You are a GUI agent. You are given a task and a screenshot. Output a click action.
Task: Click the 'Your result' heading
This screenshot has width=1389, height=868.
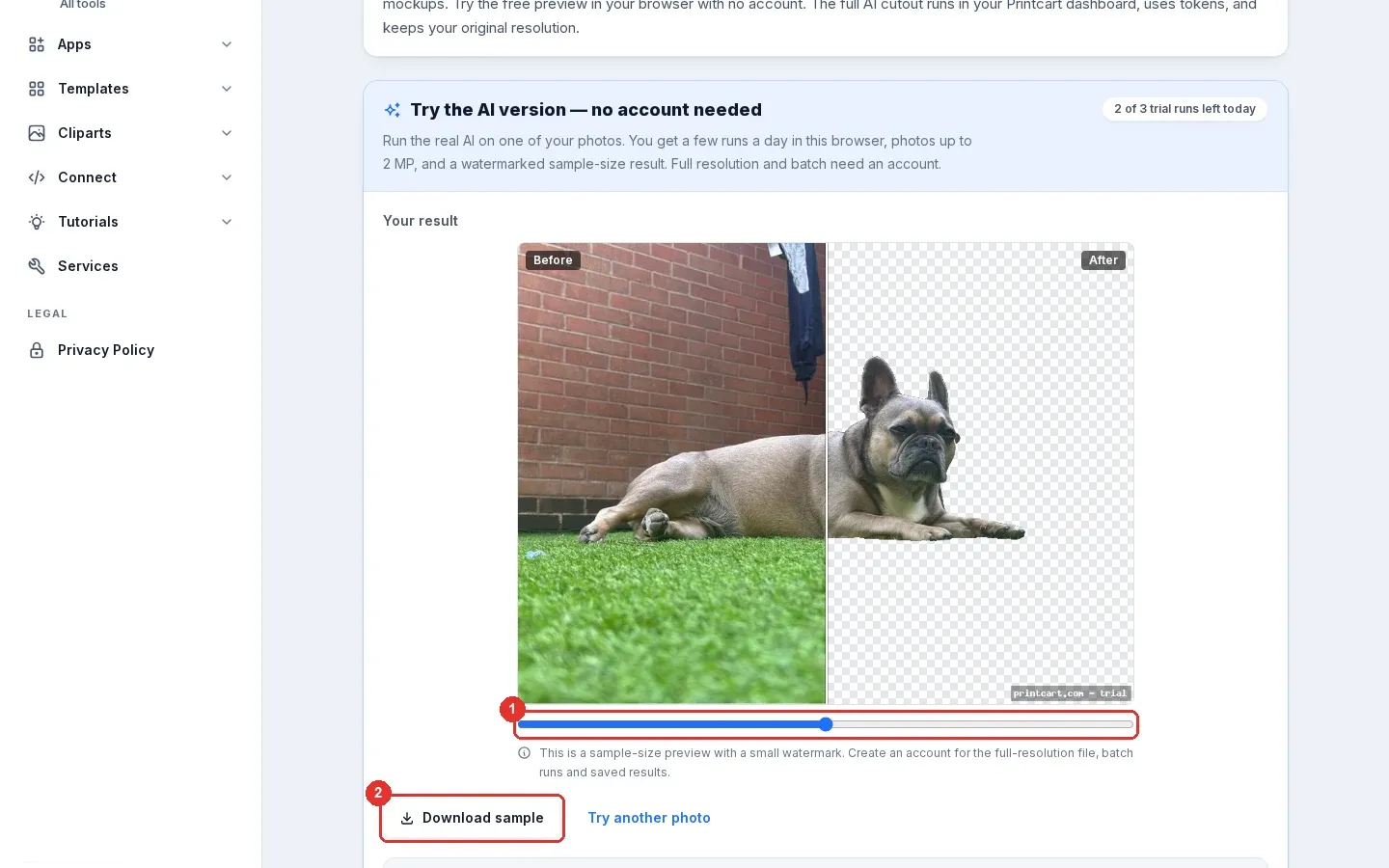pos(421,221)
